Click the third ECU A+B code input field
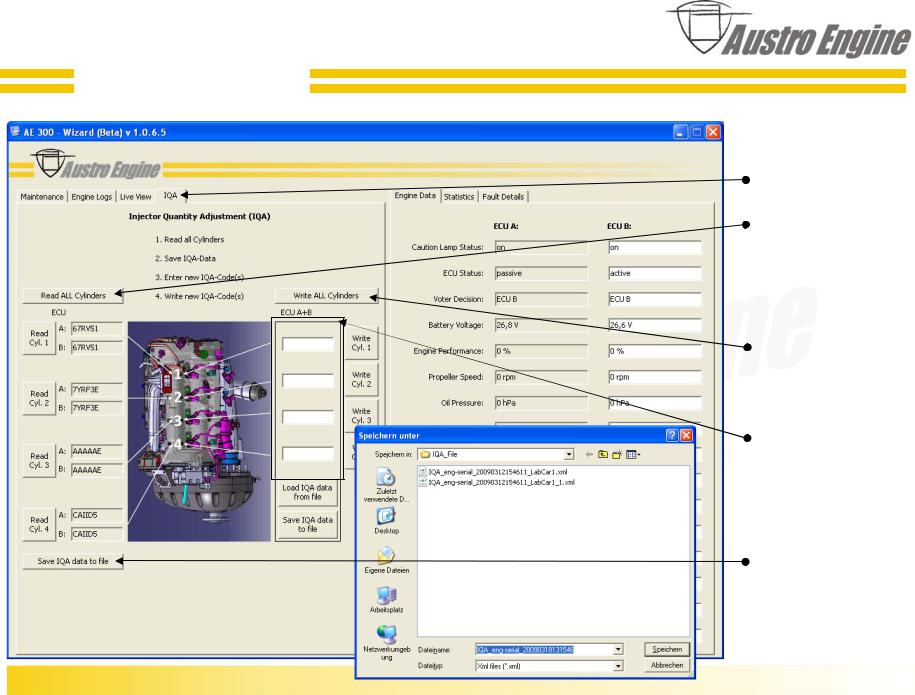Screen dimensions: 915x695 click(x=308, y=417)
